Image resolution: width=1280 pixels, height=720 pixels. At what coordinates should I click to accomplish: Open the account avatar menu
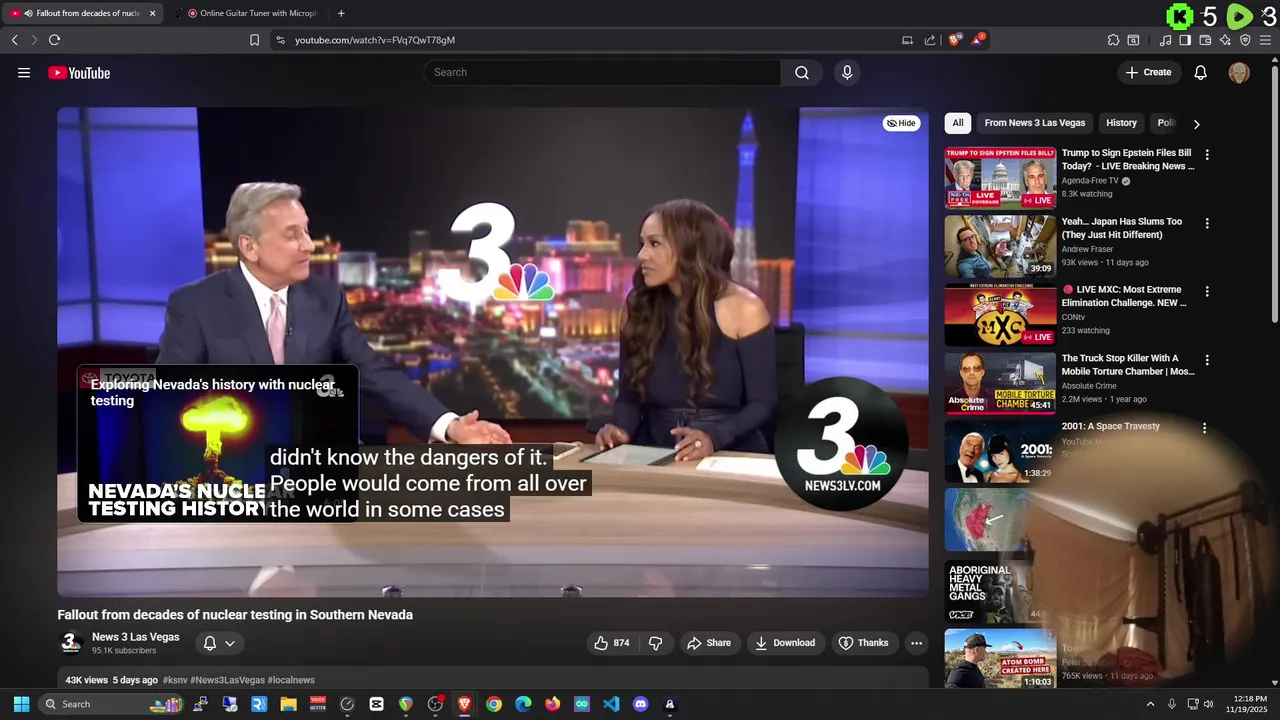[x=1239, y=72]
